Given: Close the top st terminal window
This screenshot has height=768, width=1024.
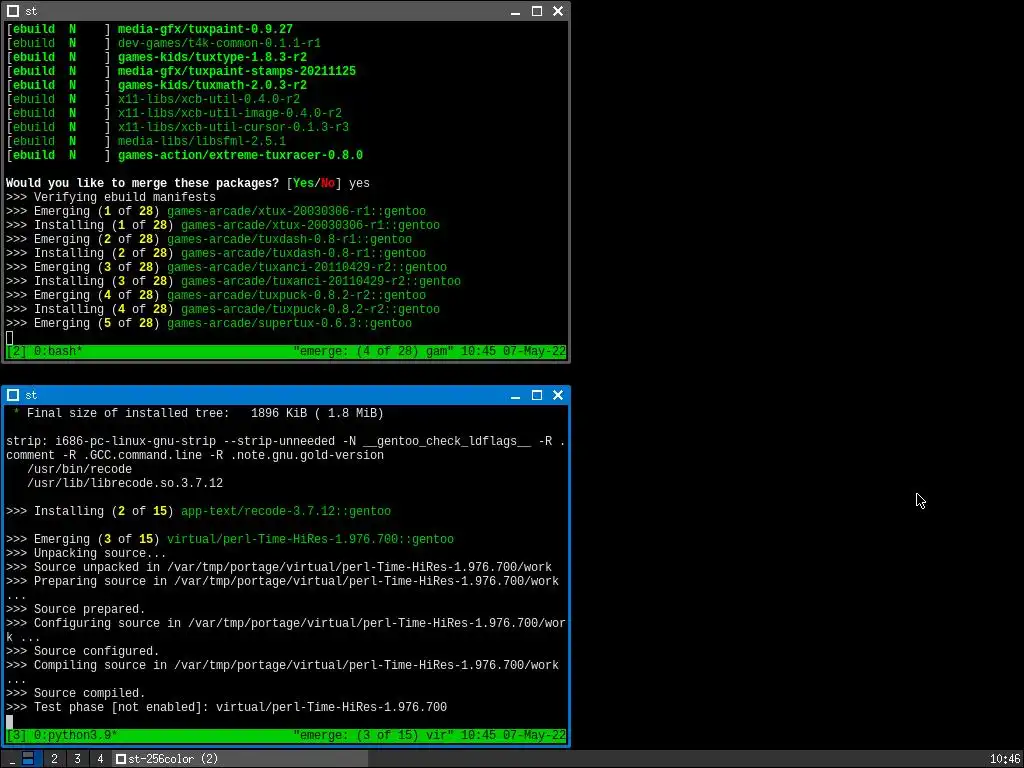Looking at the screenshot, I should (558, 11).
